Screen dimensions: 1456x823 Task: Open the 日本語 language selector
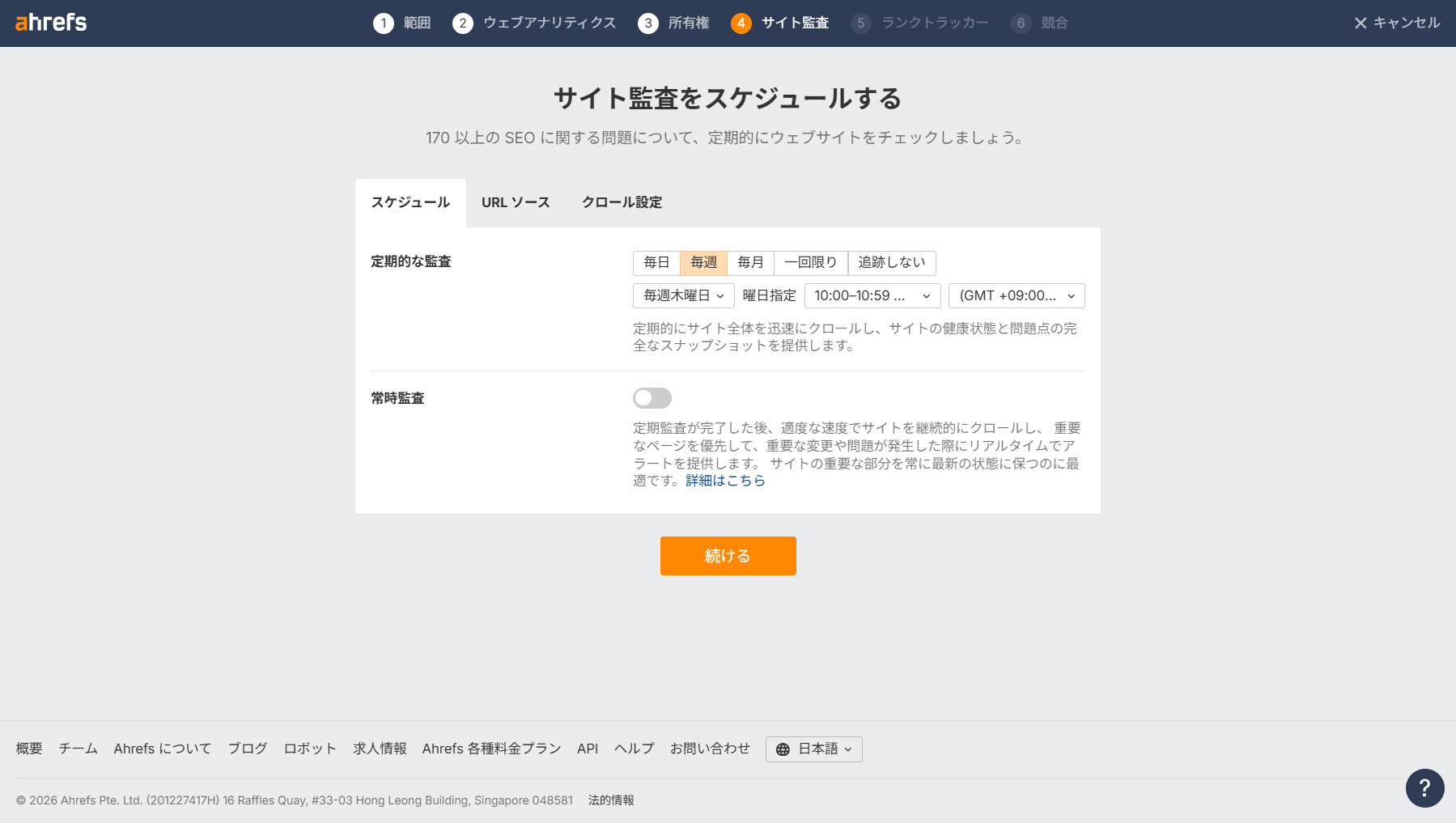coord(813,749)
